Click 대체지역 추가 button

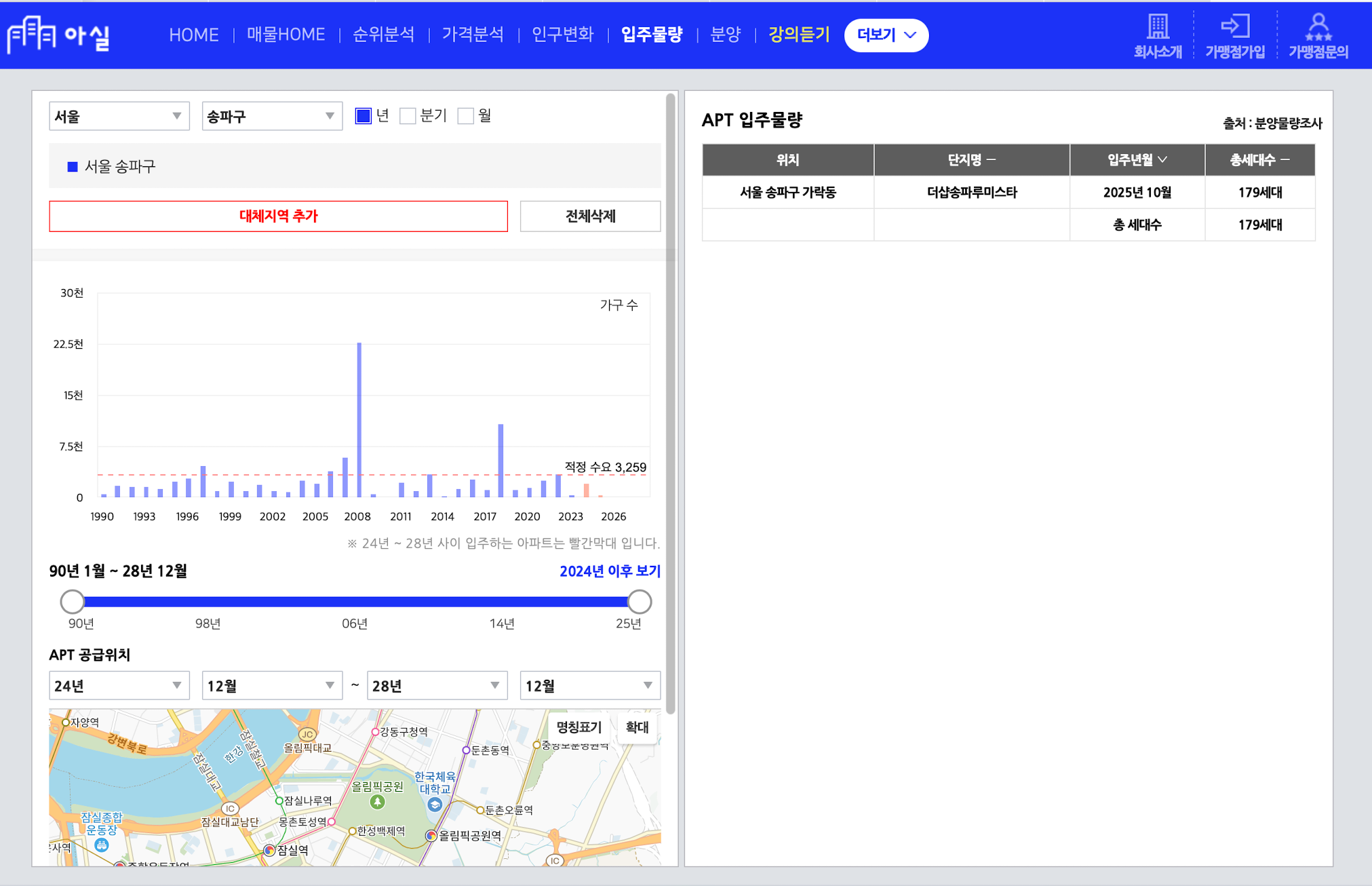point(278,216)
